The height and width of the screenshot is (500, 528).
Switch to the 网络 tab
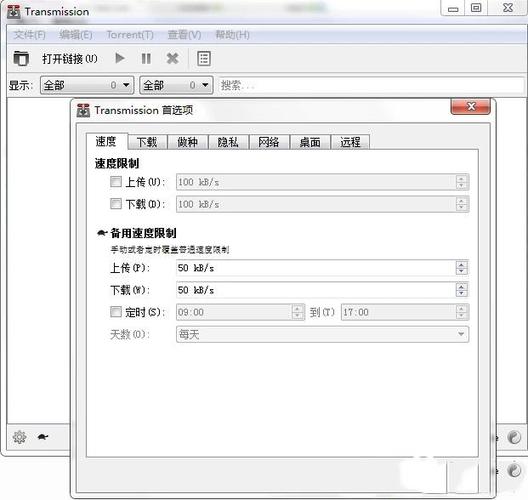click(x=269, y=142)
